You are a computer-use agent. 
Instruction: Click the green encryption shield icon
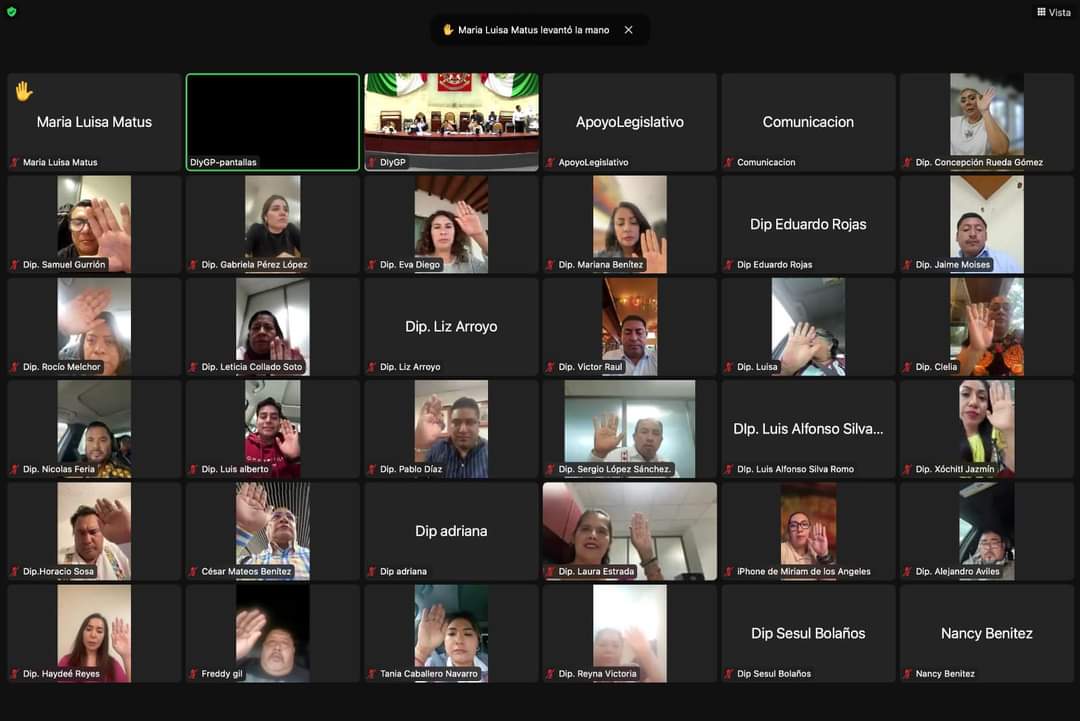point(11,12)
